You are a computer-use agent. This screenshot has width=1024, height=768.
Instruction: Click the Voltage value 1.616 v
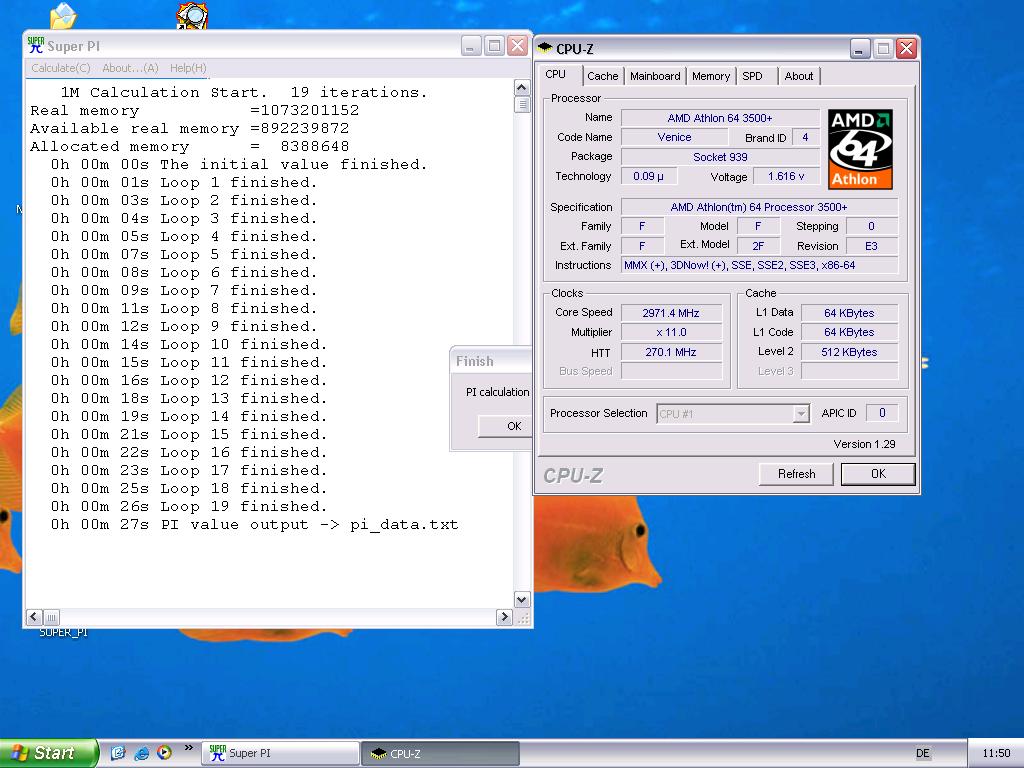click(786, 176)
